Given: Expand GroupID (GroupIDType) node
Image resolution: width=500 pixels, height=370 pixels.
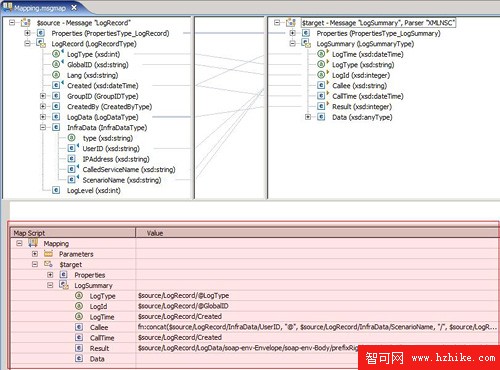Looking at the screenshot, I should (43, 96).
